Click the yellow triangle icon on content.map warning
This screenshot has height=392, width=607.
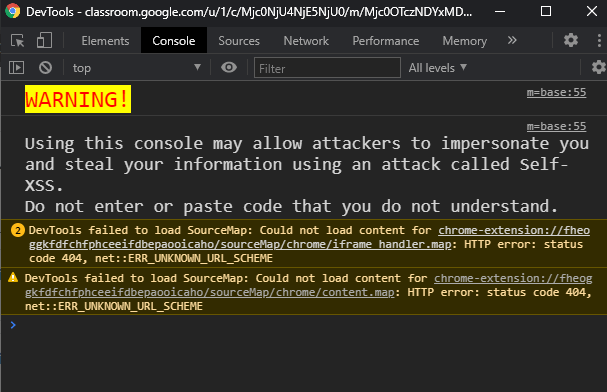pos(13,277)
